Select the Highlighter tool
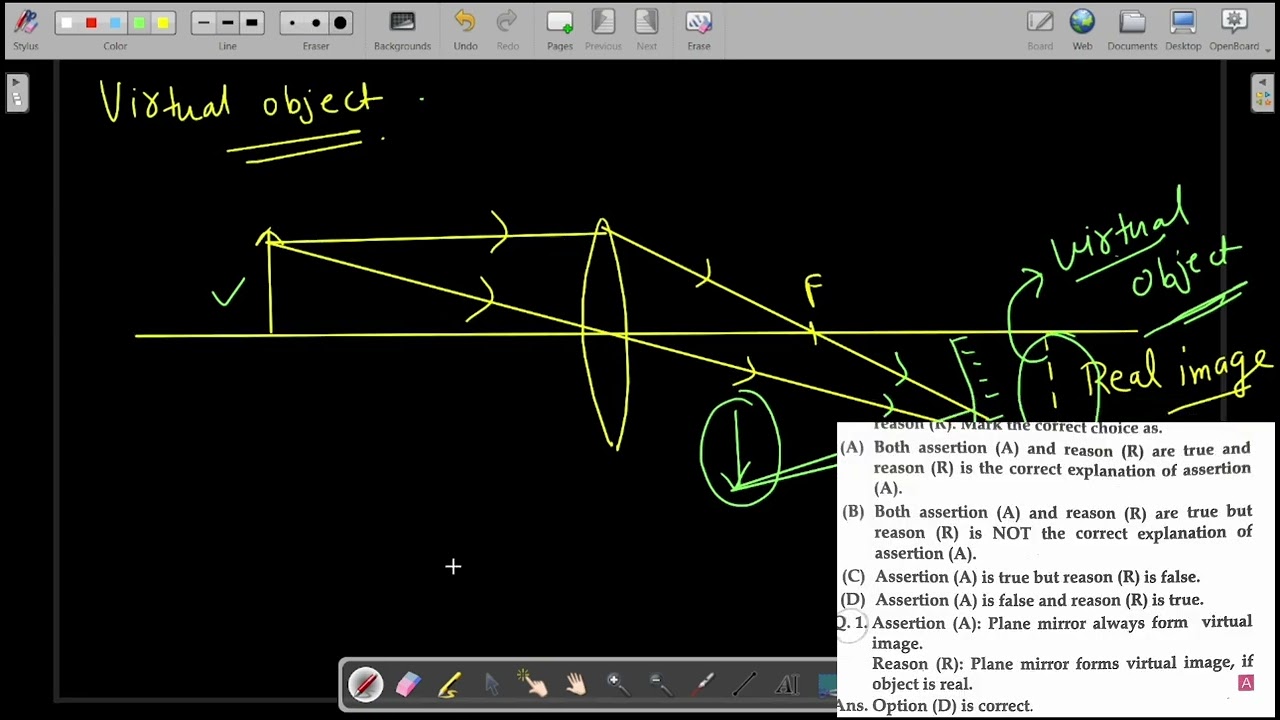Image resolution: width=1280 pixels, height=720 pixels. click(449, 684)
